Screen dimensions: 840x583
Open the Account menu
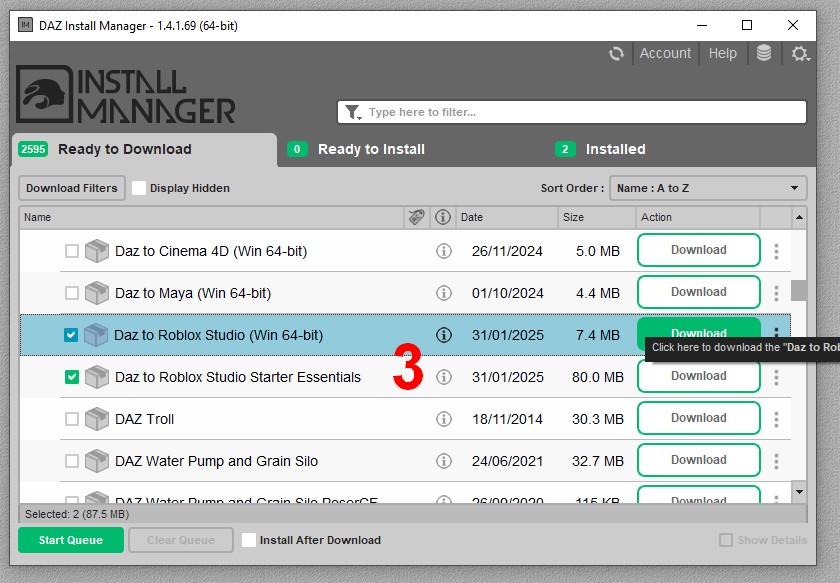[x=665, y=53]
